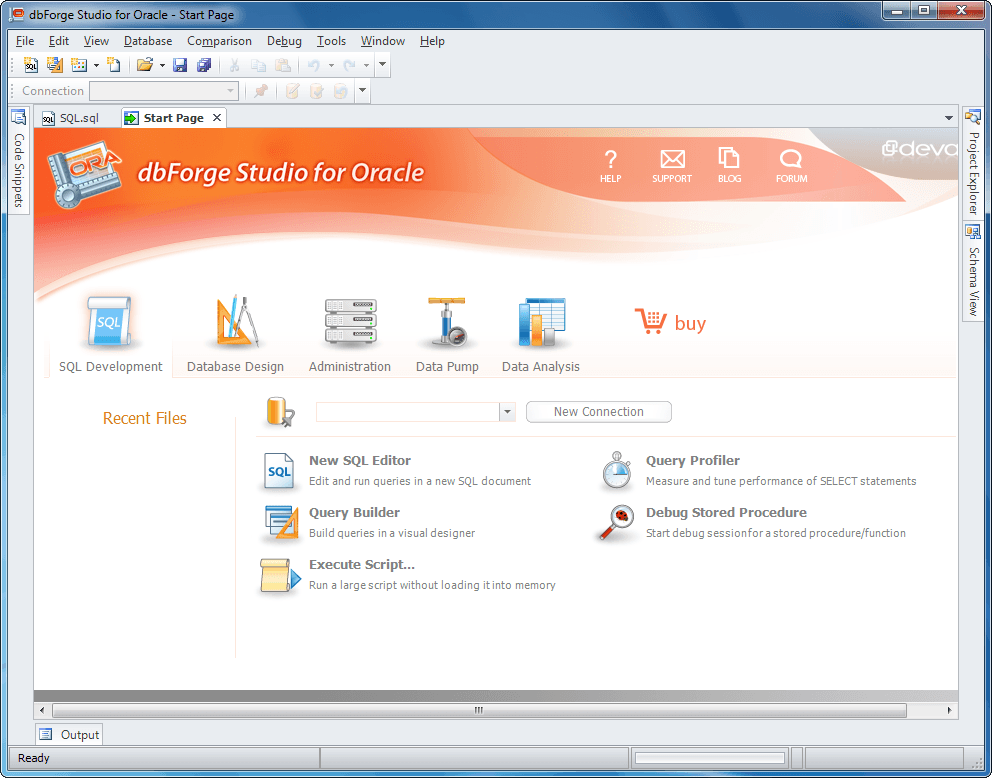992x778 pixels.
Task: Click the Paste clipboard icon
Action: [282, 65]
